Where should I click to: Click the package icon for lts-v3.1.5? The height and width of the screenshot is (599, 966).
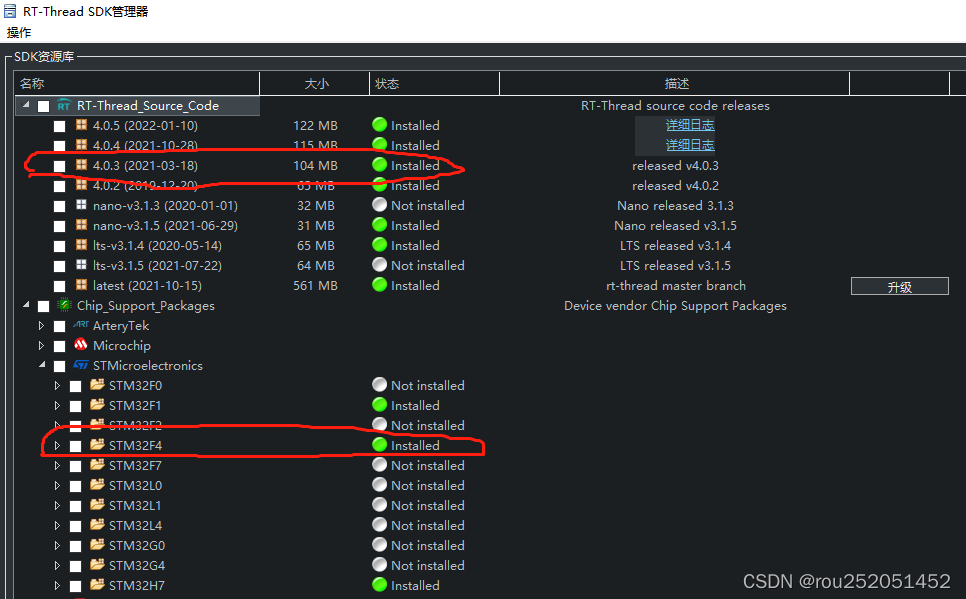[x=81, y=264]
